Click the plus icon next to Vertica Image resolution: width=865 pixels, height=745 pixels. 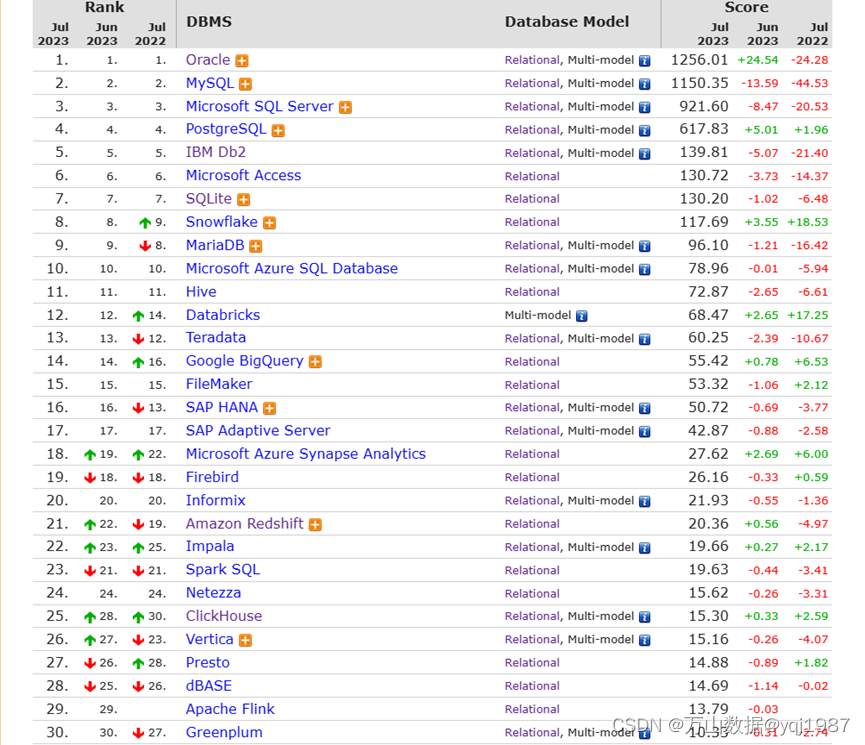point(245,639)
